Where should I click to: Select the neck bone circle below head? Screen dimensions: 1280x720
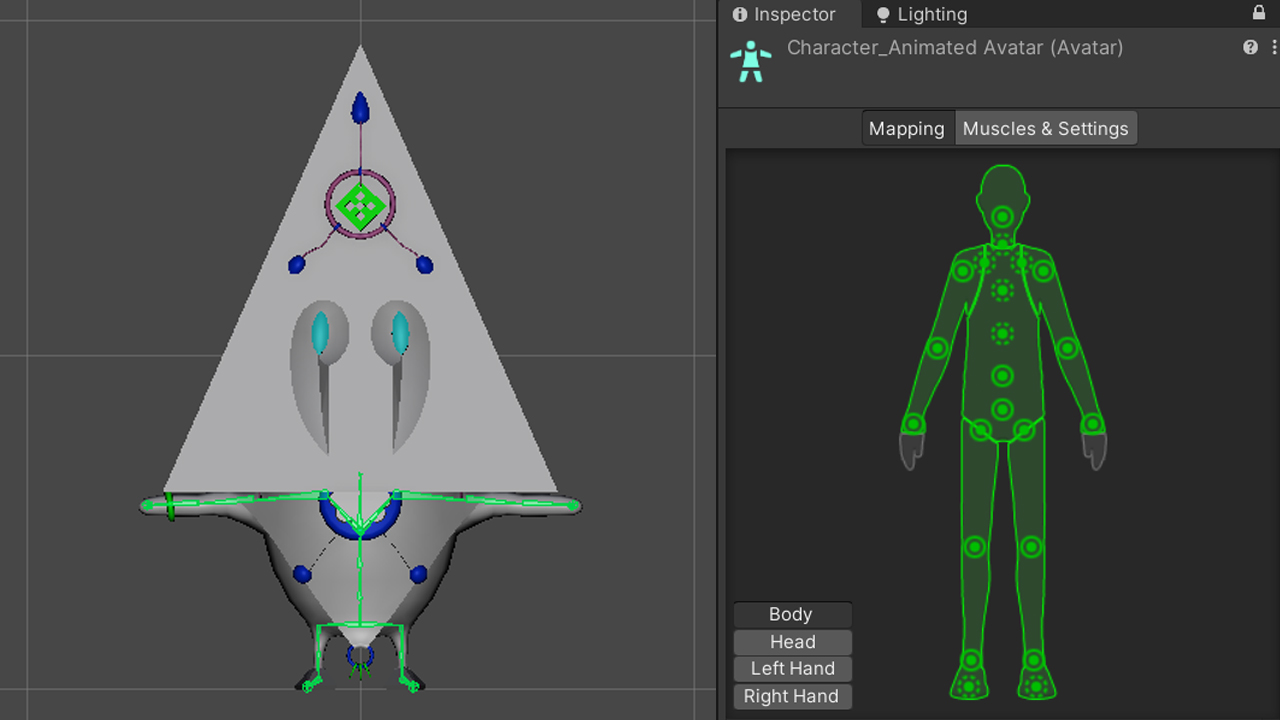tap(1002, 241)
